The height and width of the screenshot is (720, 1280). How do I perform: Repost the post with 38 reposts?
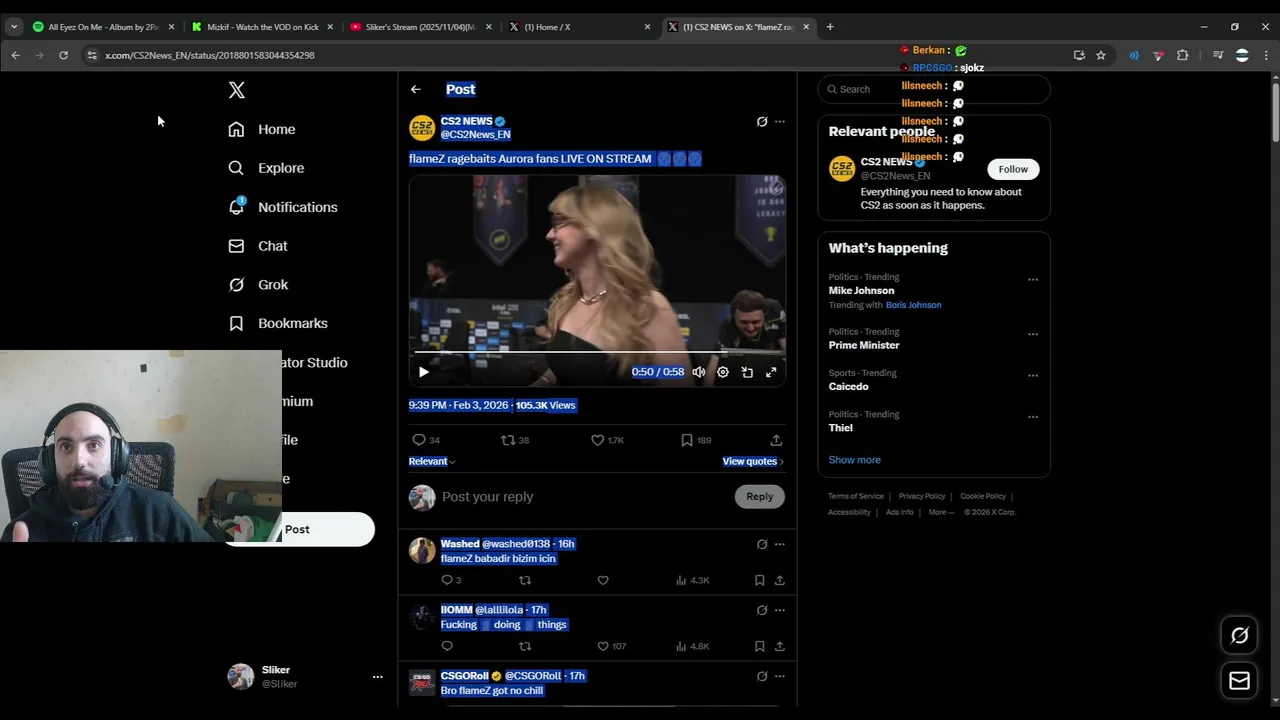[x=515, y=440]
